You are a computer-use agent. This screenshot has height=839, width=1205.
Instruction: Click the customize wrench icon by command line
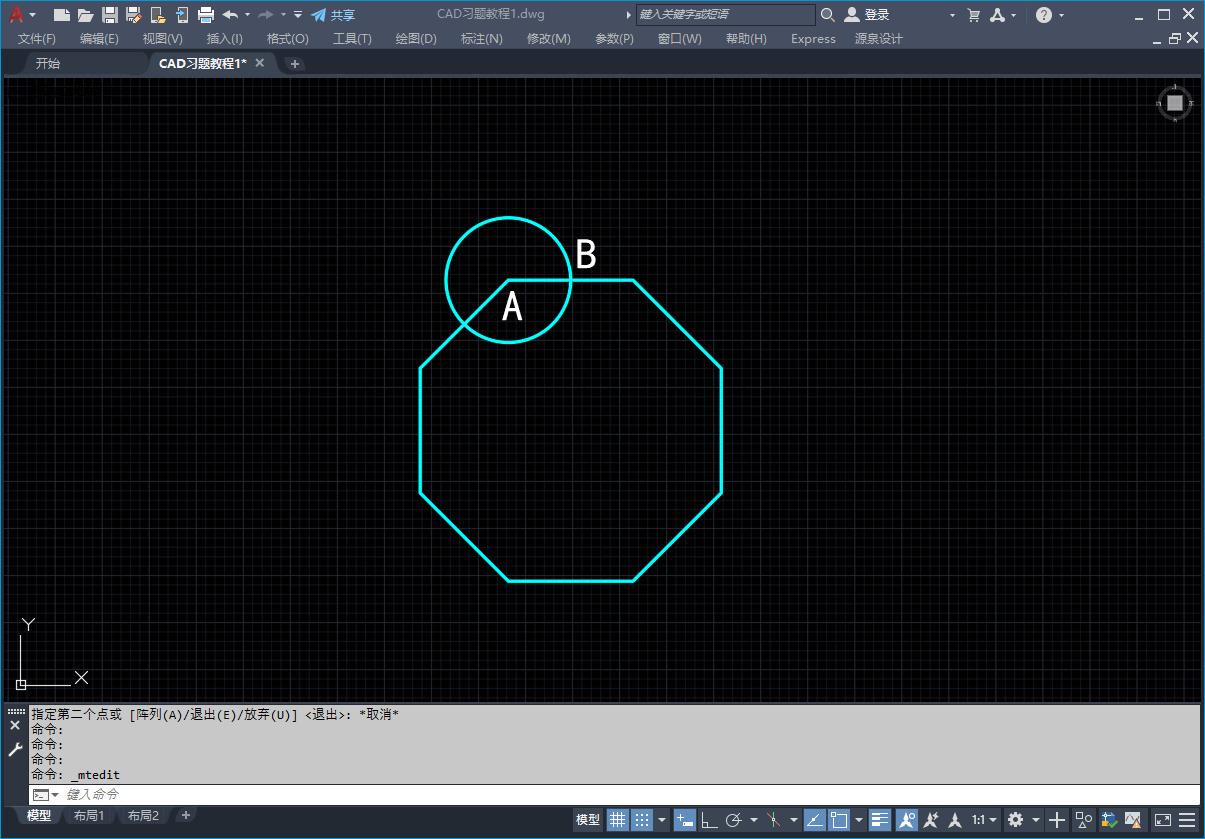(15, 749)
